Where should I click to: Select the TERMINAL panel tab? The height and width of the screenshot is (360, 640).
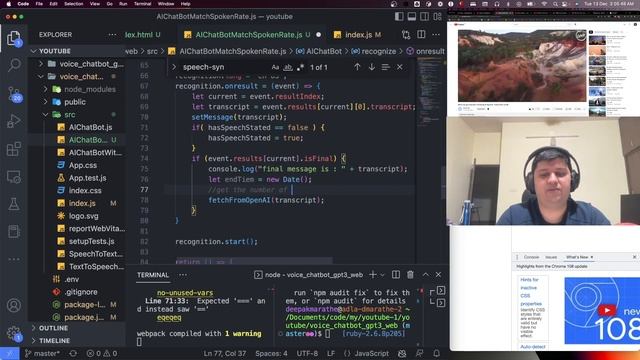coord(153,275)
